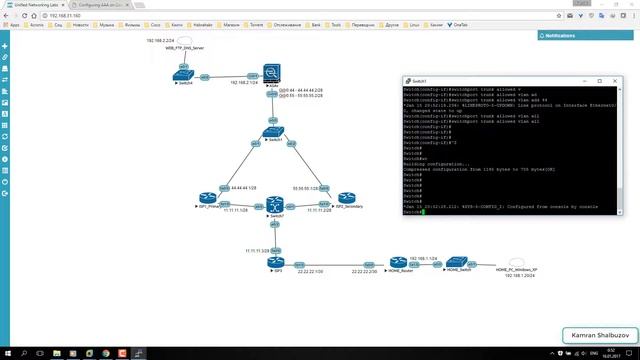Click the PuTTY icon in Switch1 title bar

coord(408,81)
